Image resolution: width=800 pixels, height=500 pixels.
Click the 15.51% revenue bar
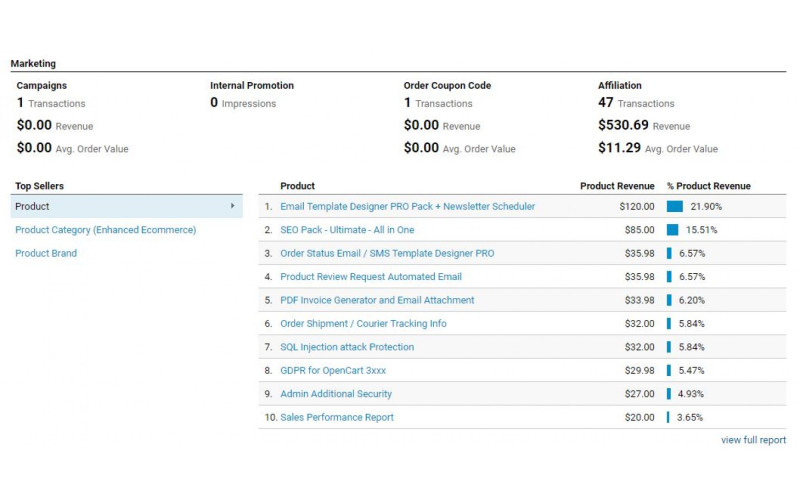point(672,230)
